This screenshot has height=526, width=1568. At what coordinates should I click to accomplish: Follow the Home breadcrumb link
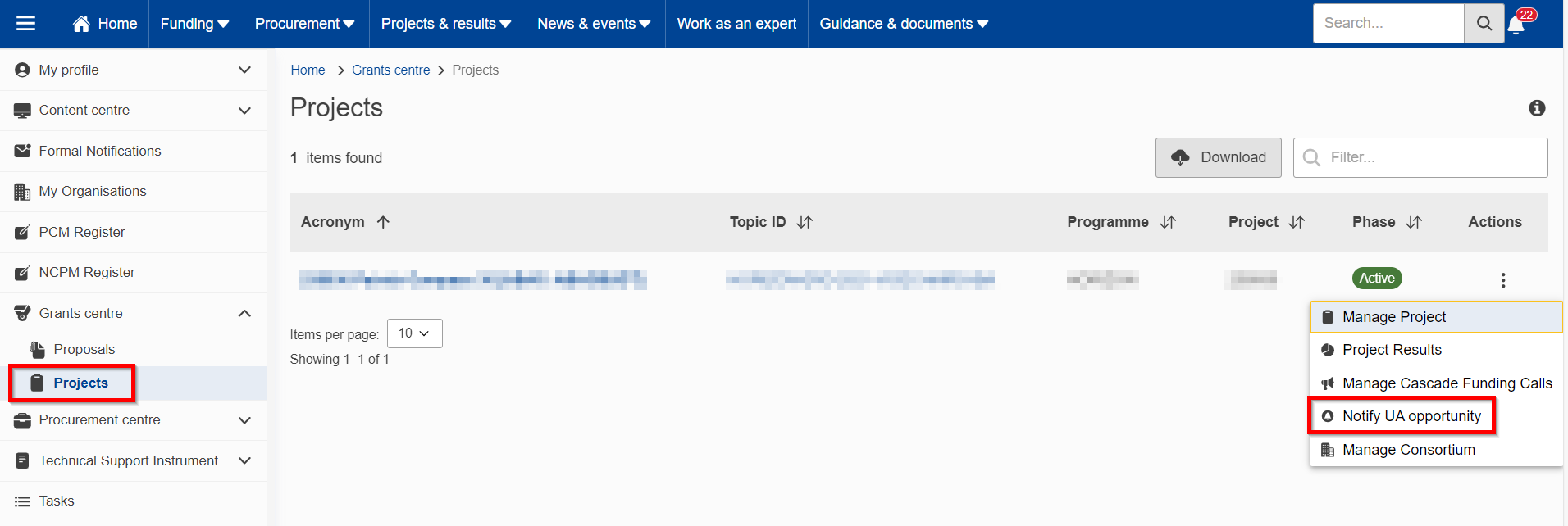tap(308, 70)
